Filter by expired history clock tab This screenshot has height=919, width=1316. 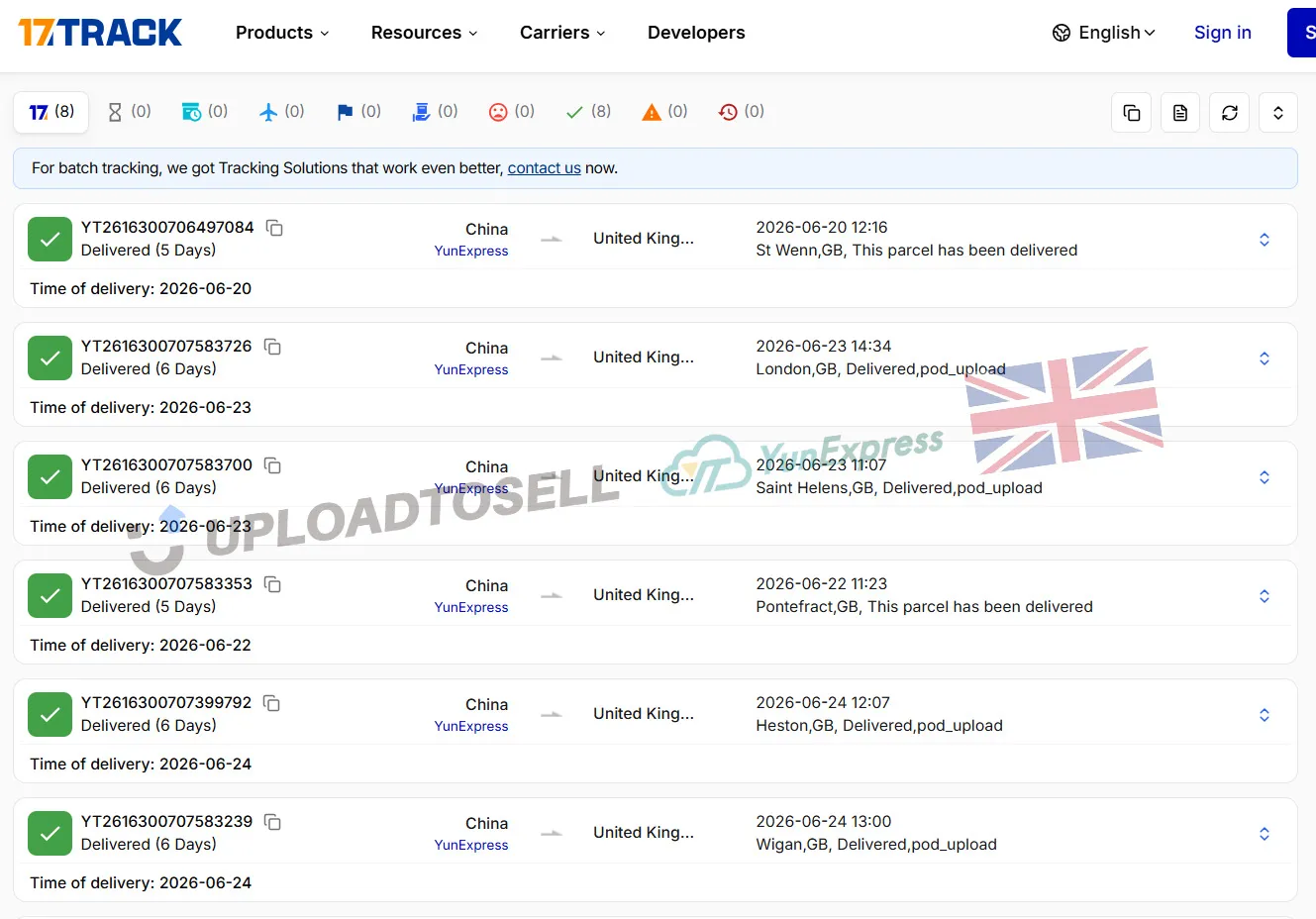pos(742,112)
